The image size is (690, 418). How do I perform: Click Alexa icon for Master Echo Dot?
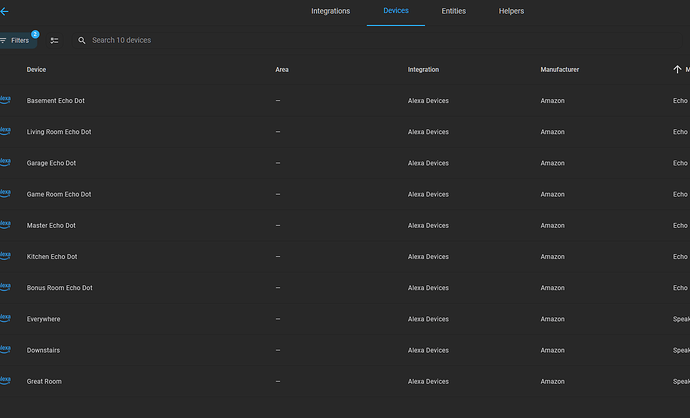[x=5, y=225]
